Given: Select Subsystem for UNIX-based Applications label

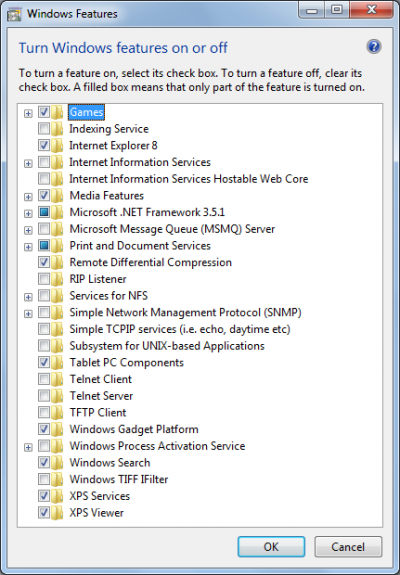Looking at the screenshot, I should 167,346.
